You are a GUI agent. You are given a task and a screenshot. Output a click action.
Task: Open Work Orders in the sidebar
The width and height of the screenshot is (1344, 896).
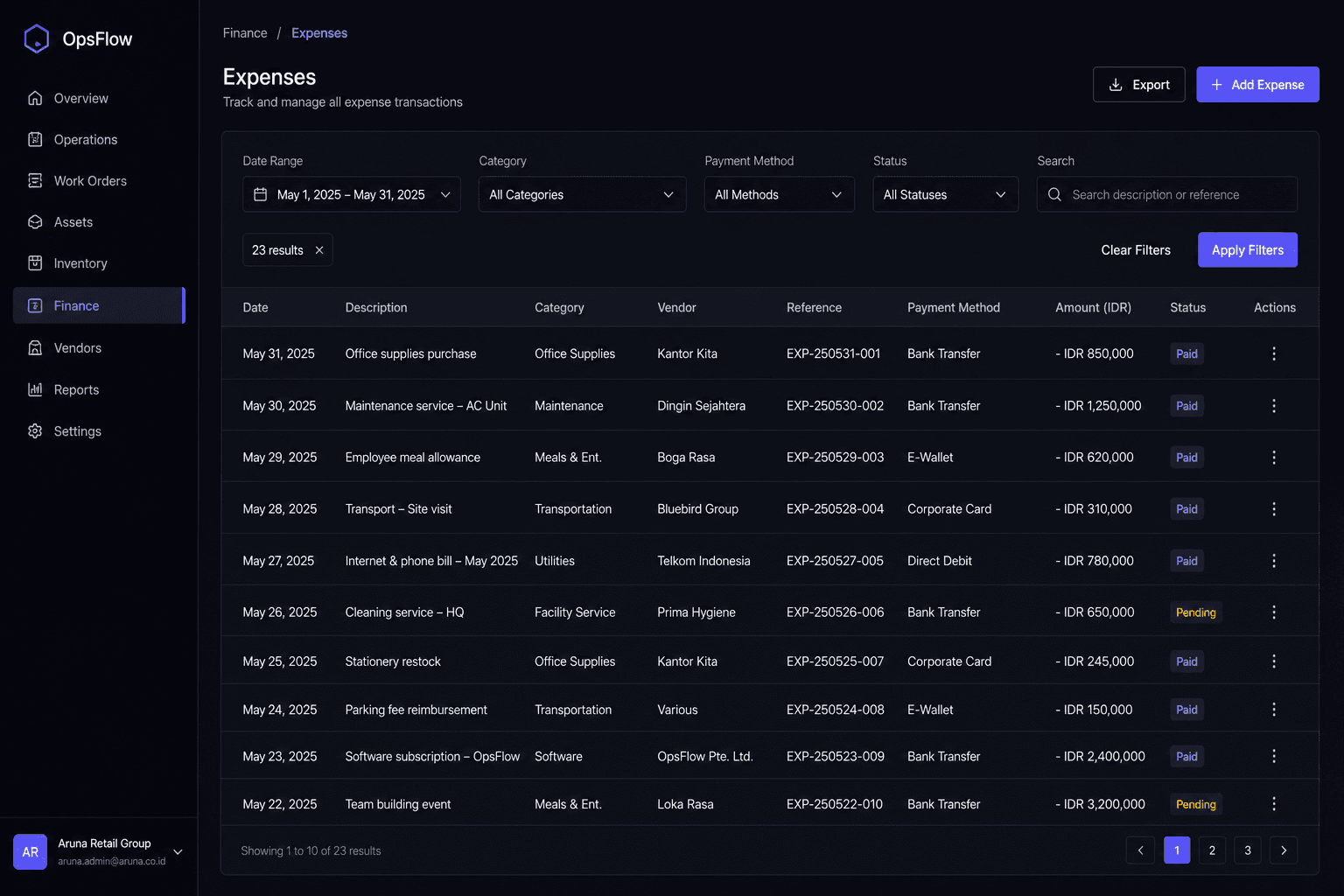(x=99, y=180)
